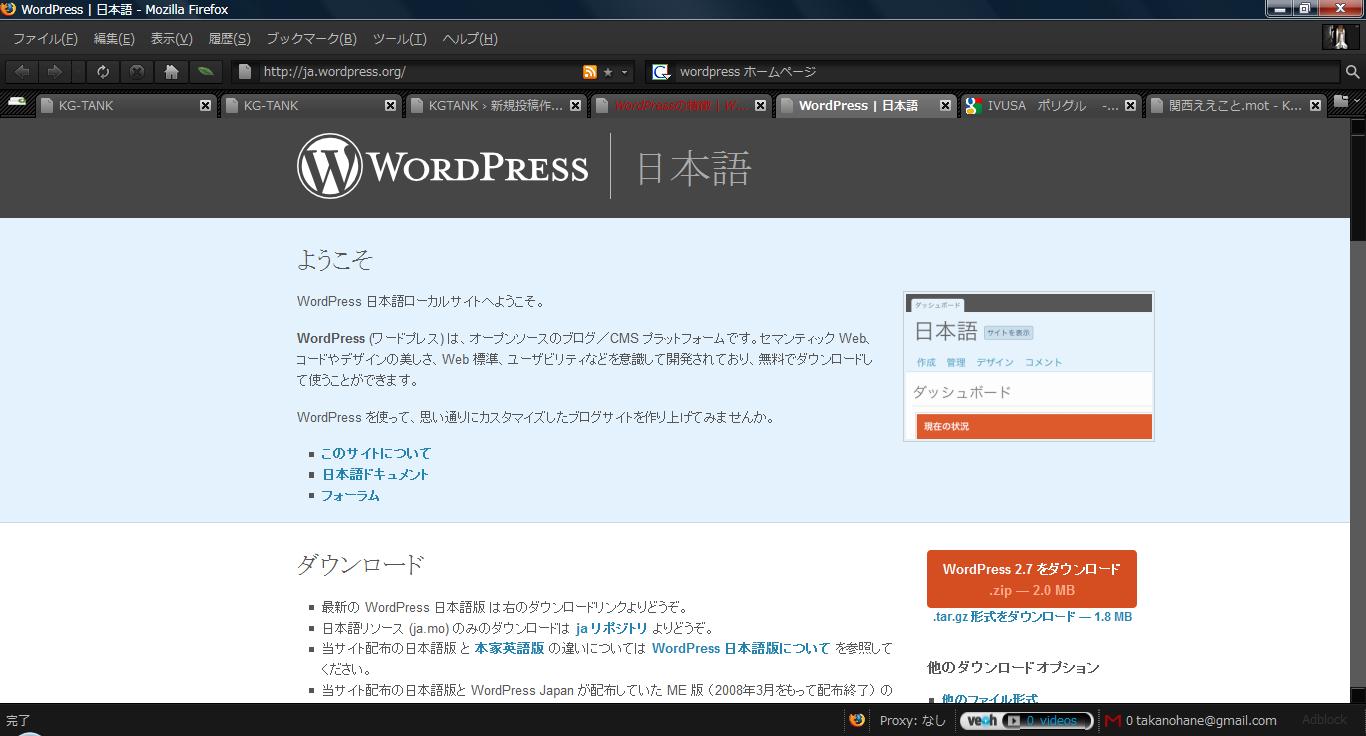
Task: Click the Adblock status bar label
Action: (1324, 720)
